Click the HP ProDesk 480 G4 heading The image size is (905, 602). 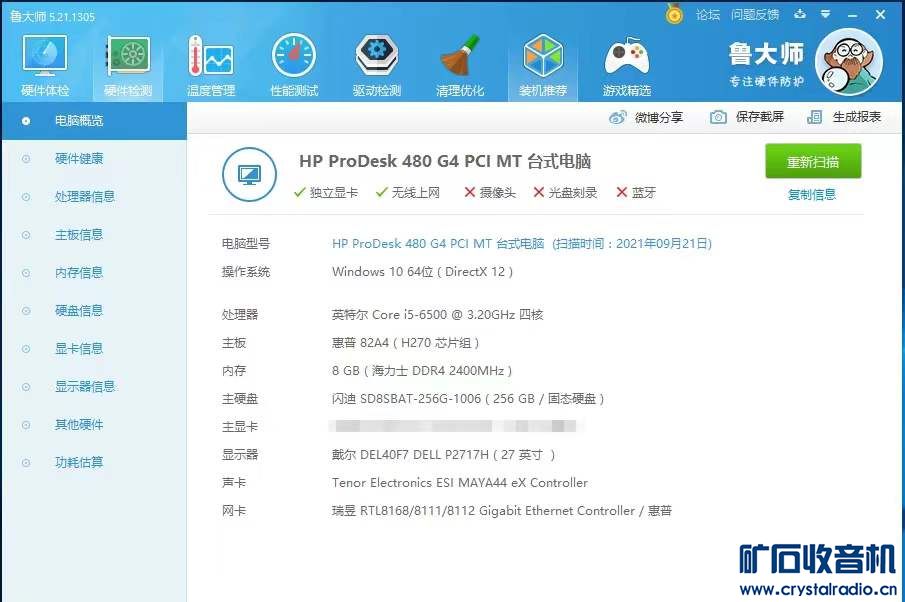point(445,161)
